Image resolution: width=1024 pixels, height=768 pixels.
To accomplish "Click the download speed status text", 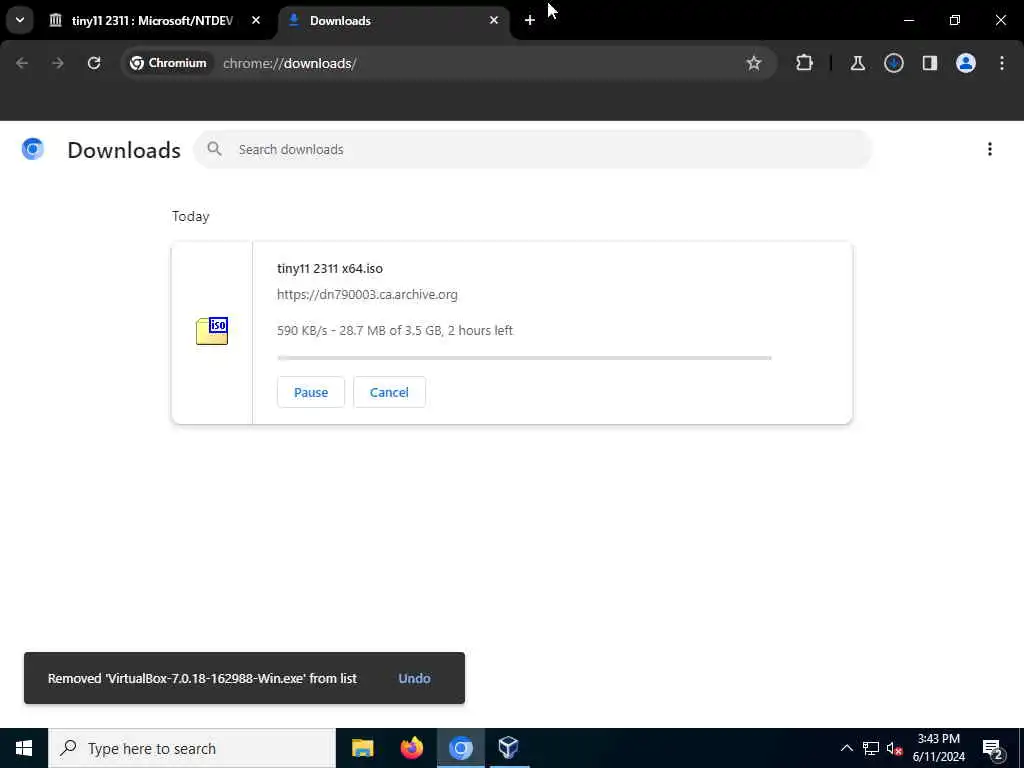I will (395, 330).
